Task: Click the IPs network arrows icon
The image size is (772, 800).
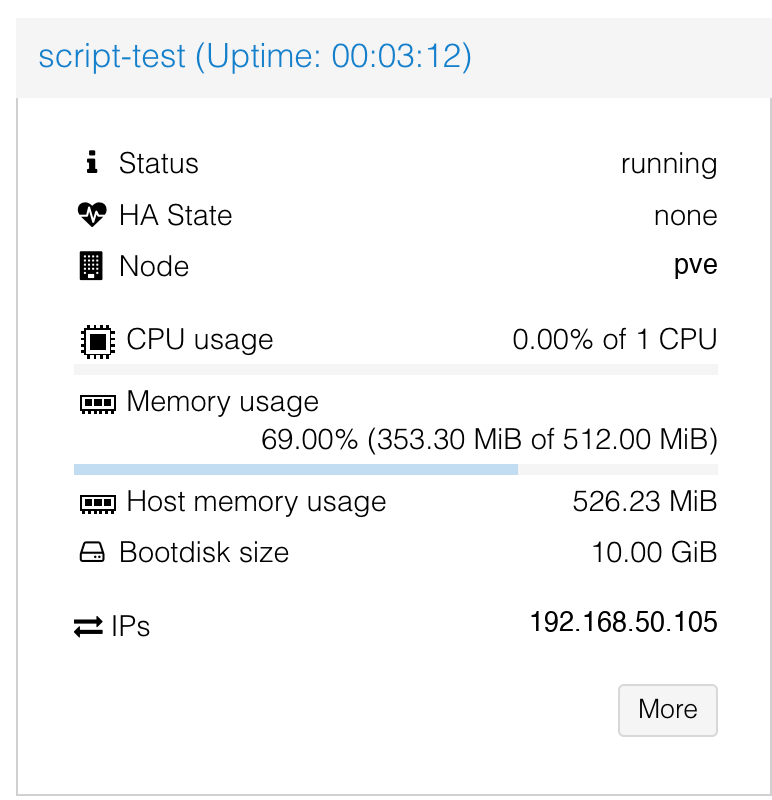Action: pyautogui.click(x=88, y=627)
